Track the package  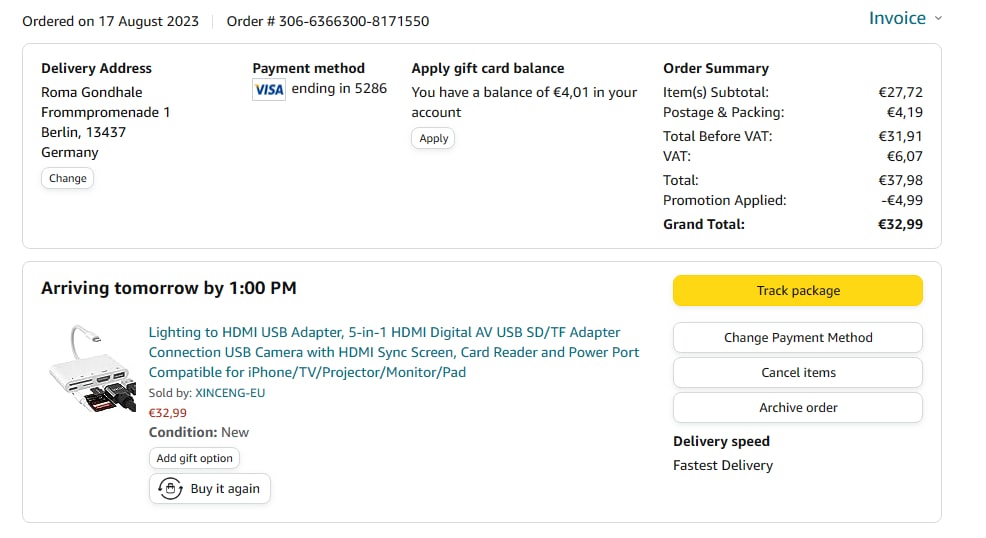pyautogui.click(x=797, y=291)
